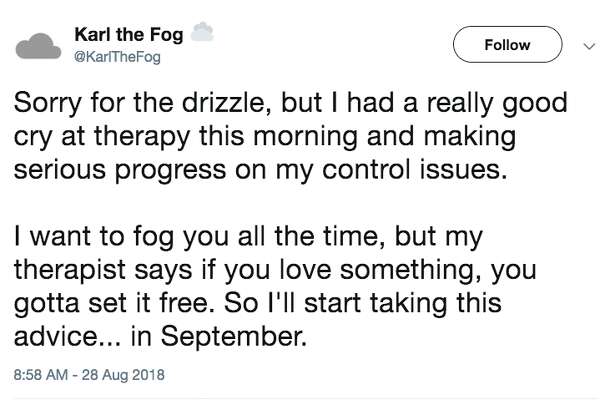Open the 8:58 AM tweet timestamp
The height and width of the screenshot is (400, 600).
(41, 374)
